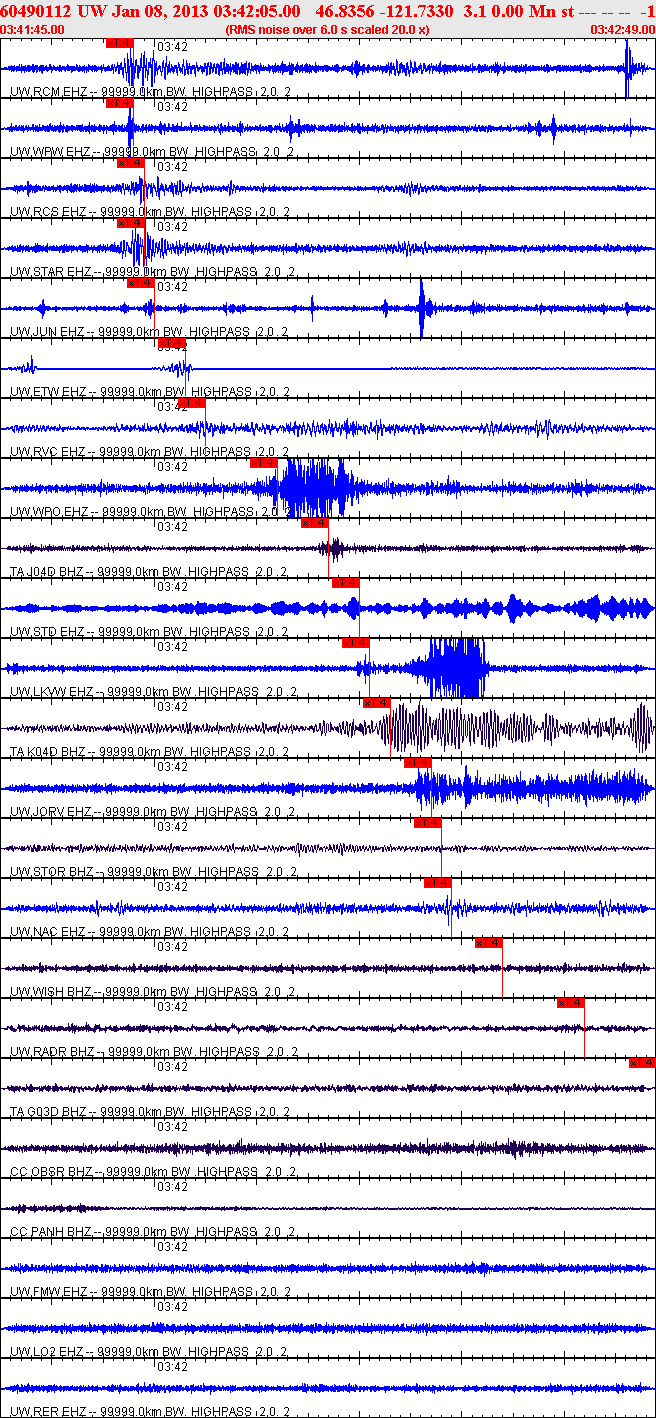Viewport: 656px width, 1418px height.
Task: Select the pick marker on TA.J04D trace
Action: click(314, 523)
